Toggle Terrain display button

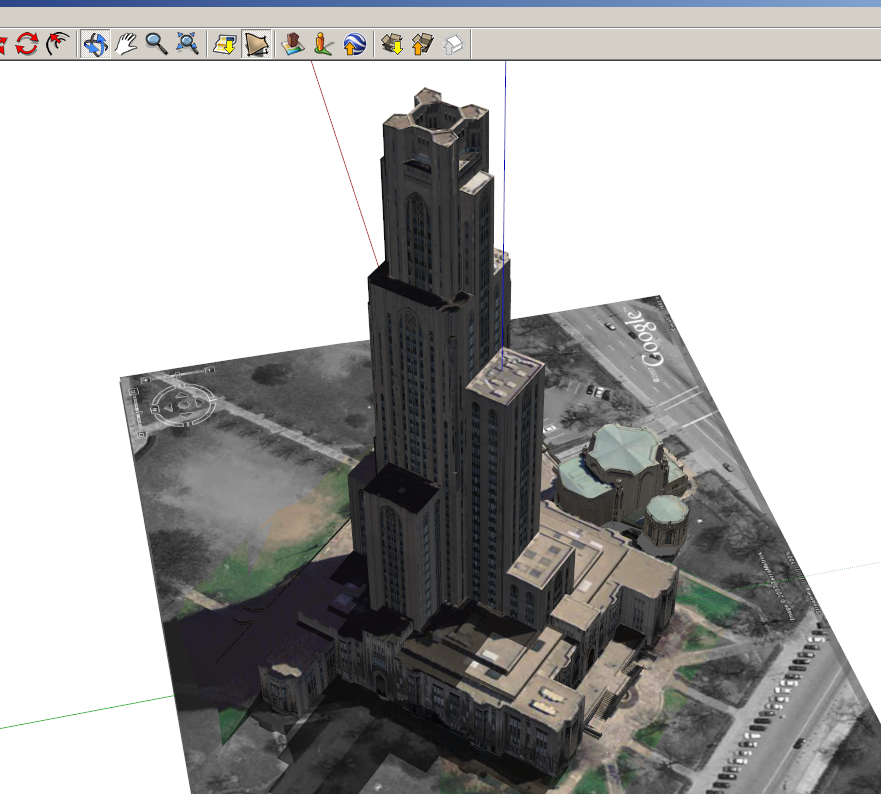pyautogui.click(x=256, y=44)
